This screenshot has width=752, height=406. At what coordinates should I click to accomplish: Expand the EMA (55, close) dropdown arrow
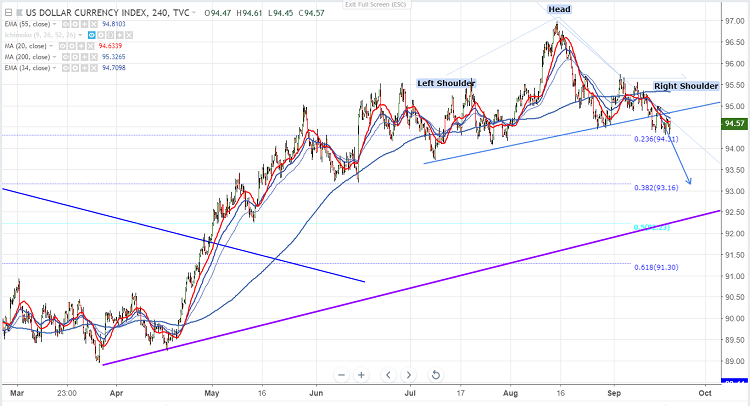(54, 24)
